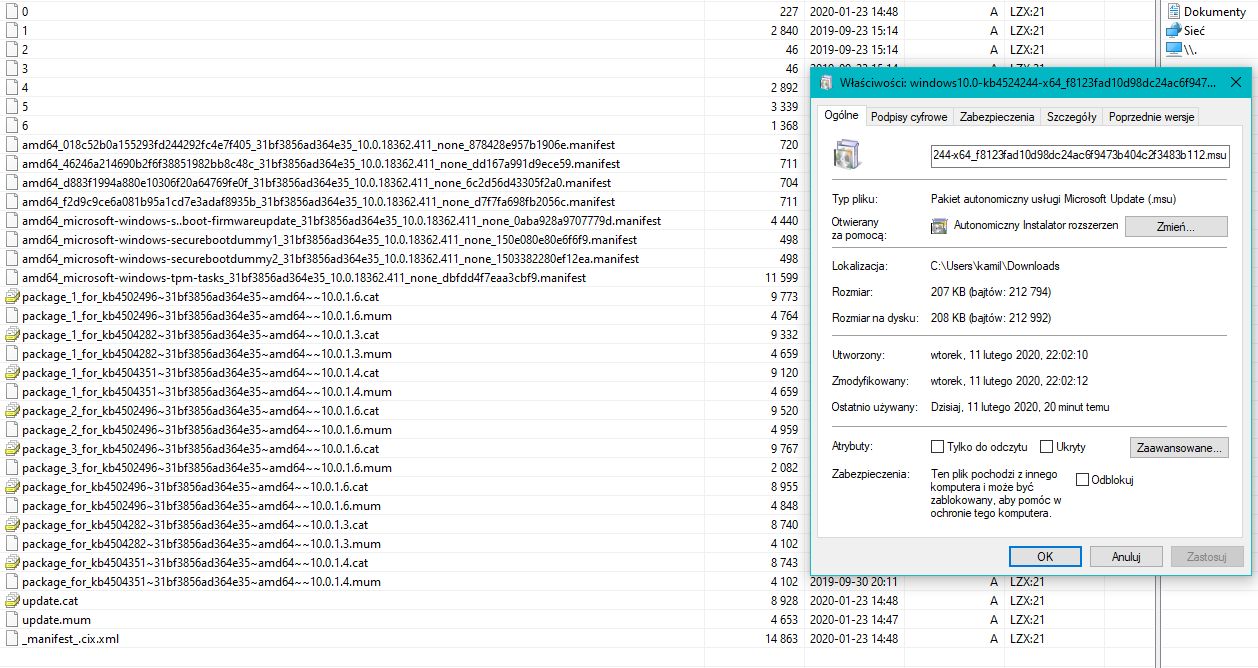Click the catalog icon of package_for_kb4504282 1.3.cat
1258x668 pixels.
[12, 524]
